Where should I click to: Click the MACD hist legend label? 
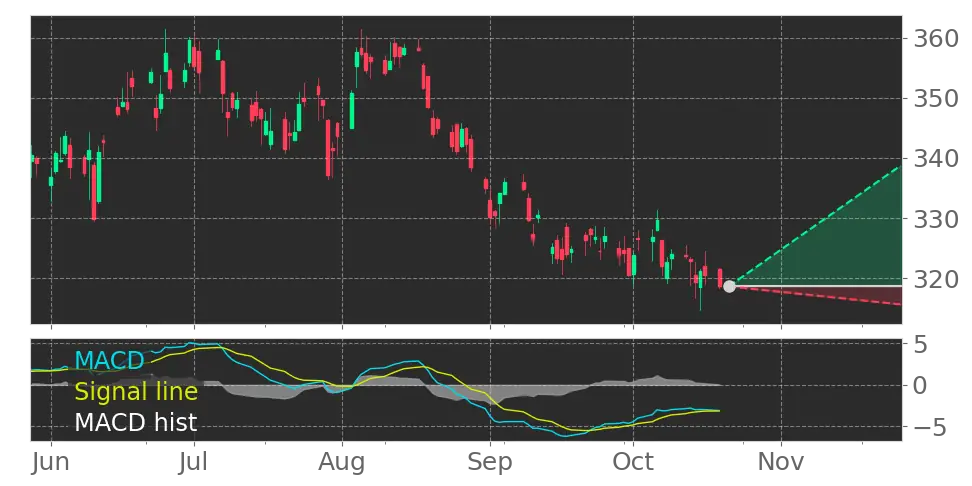136,423
